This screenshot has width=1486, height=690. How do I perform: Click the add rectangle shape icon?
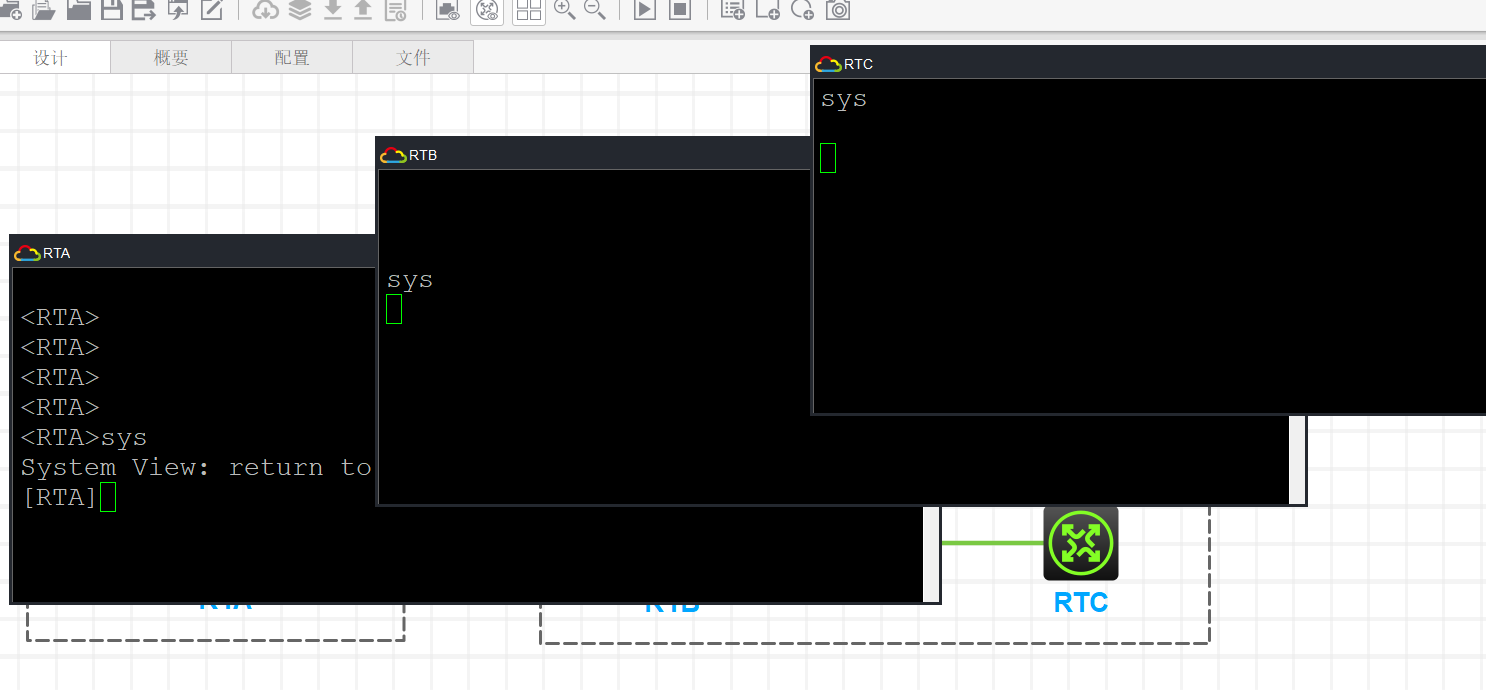(768, 10)
